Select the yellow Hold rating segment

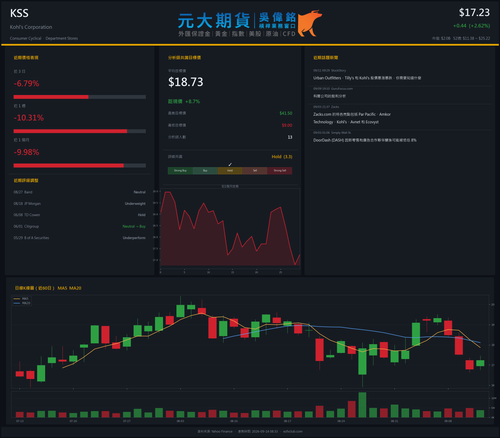point(230,171)
